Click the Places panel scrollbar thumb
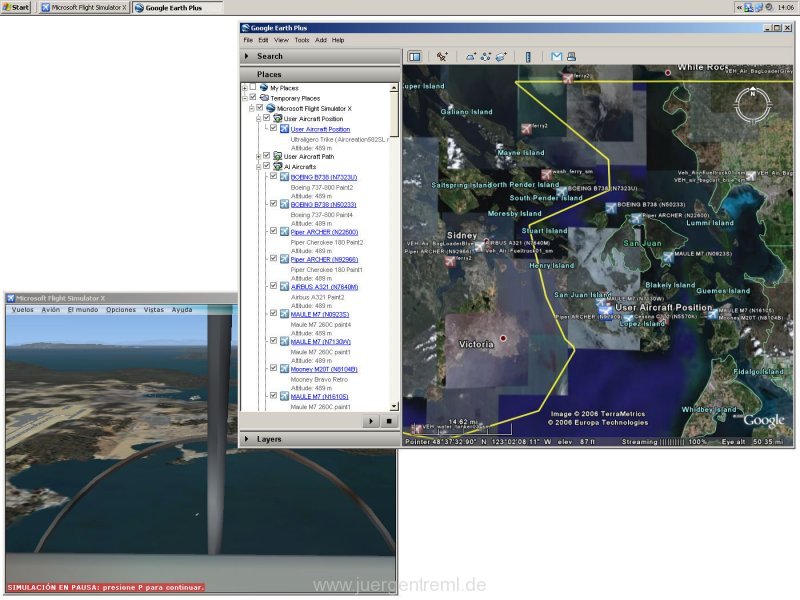Image resolution: width=800 pixels, height=600 pixels. 394,114
